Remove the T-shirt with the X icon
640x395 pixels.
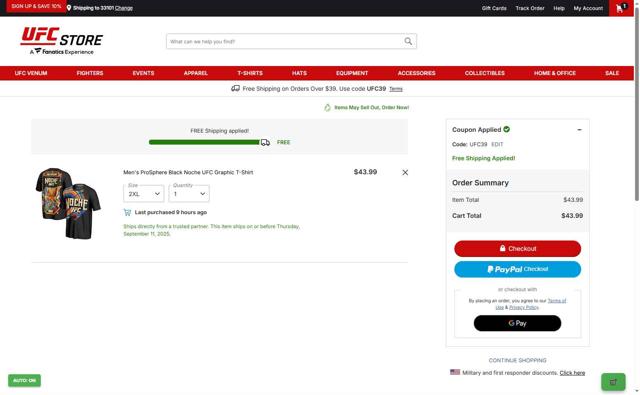pyautogui.click(x=405, y=173)
